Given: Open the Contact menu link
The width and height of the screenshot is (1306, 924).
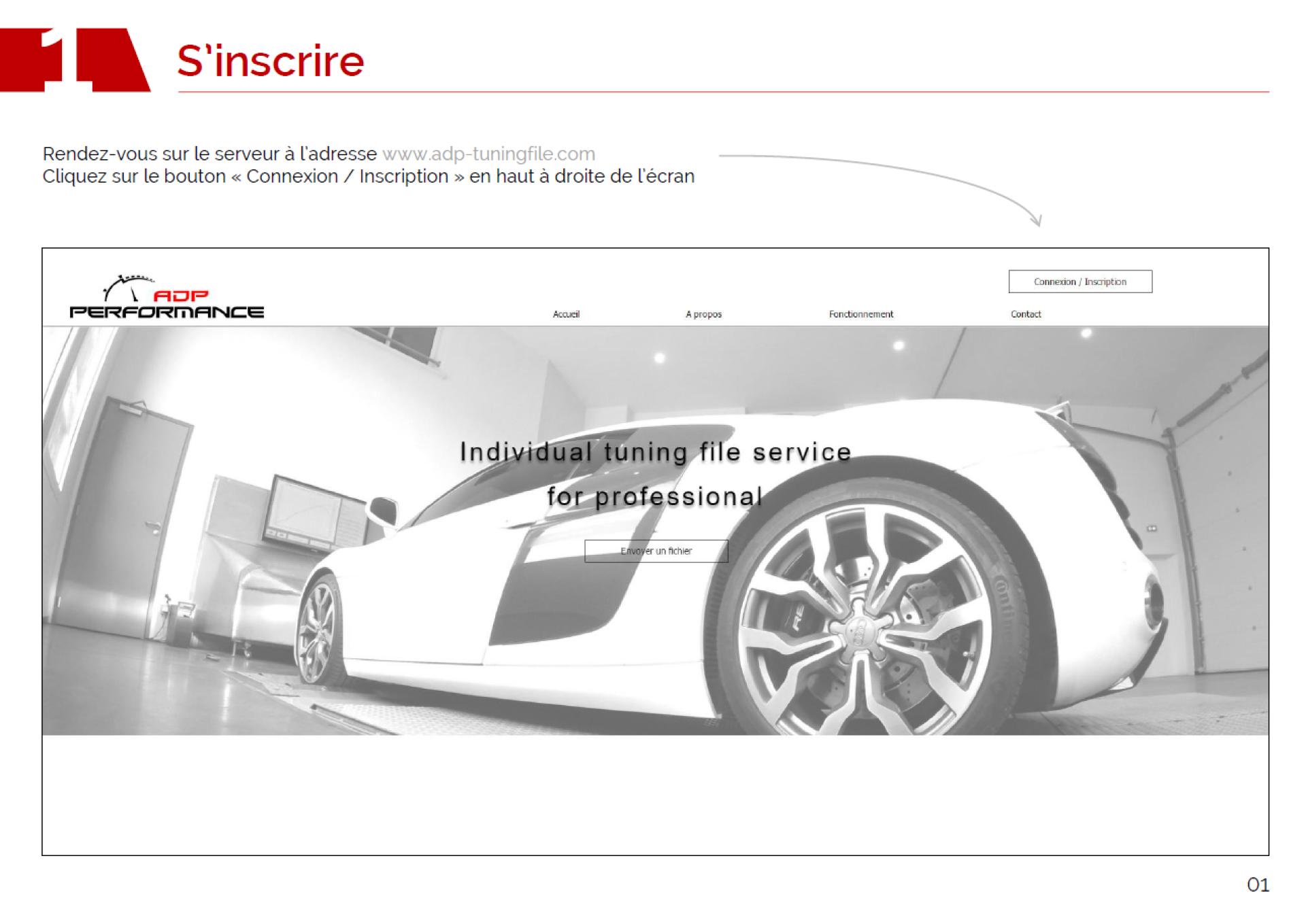Looking at the screenshot, I should 1025,314.
